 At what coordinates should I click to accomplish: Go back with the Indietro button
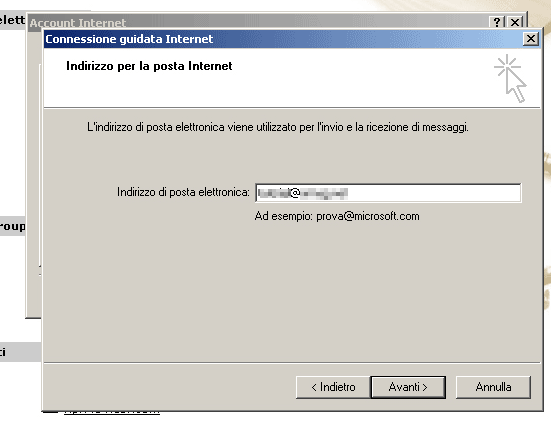pyautogui.click(x=333, y=387)
